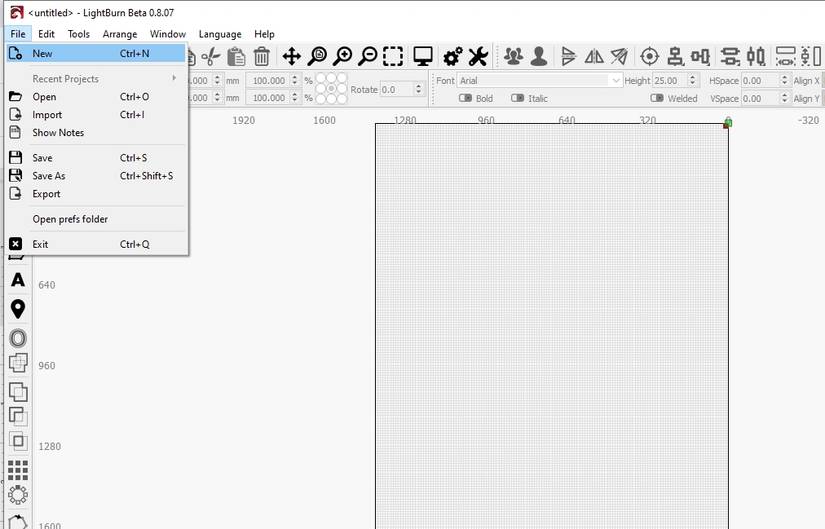Screen dimensions: 825x529
Task: Choose Import from the File menu
Action: pos(96,115)
